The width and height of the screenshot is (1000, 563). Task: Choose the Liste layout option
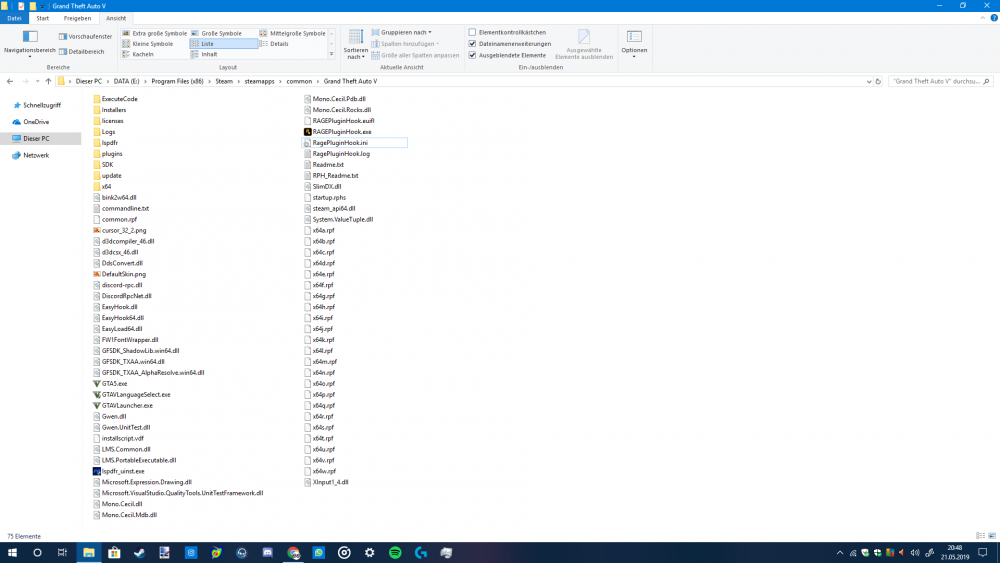[x=223, y=44]
